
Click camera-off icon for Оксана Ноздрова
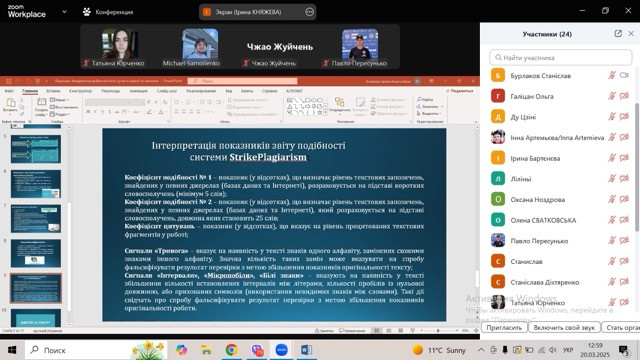624,199
